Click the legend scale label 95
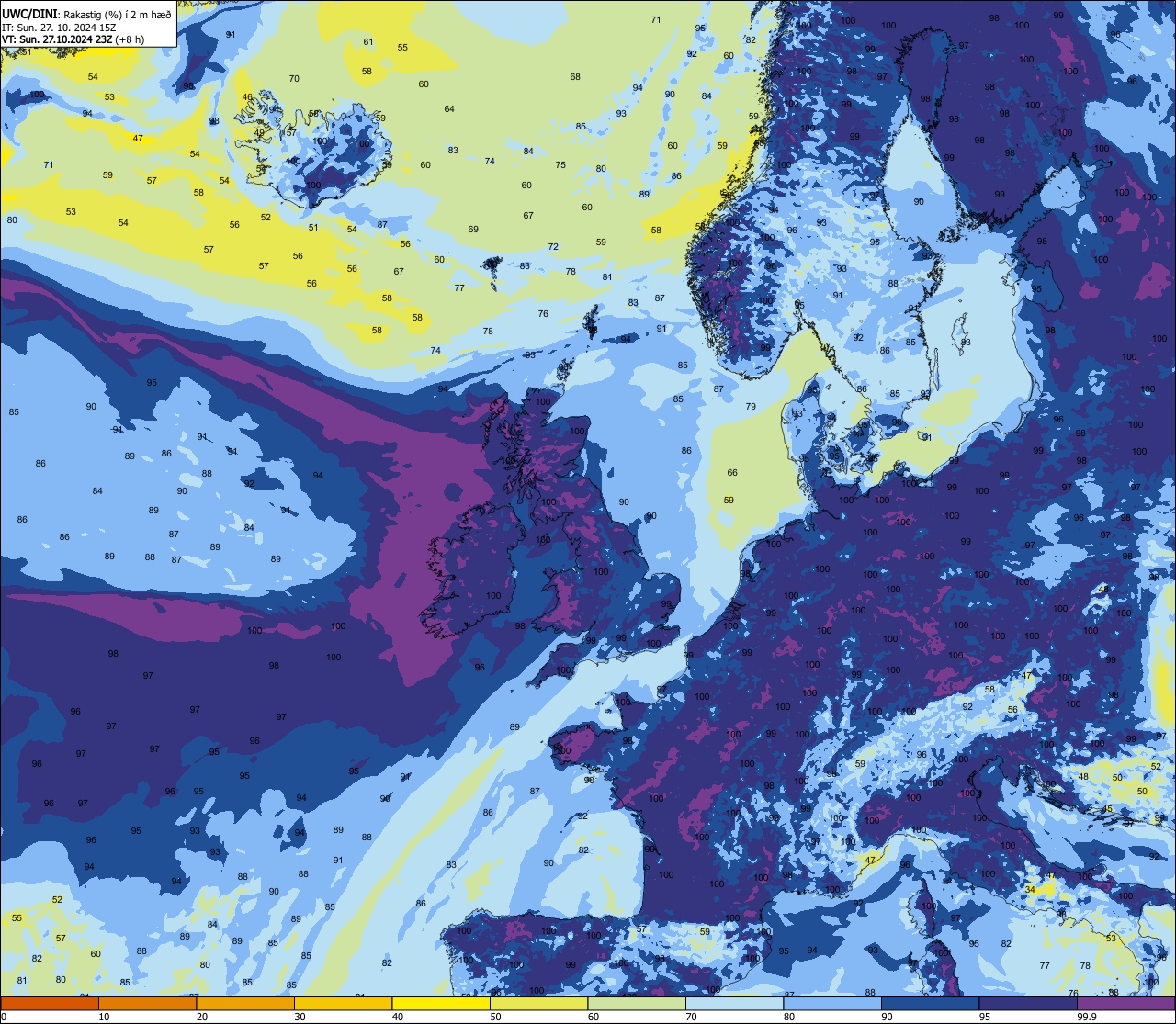This screenshot has width=1176, height=1024. pyautogui.click(x=985, y=1017)
